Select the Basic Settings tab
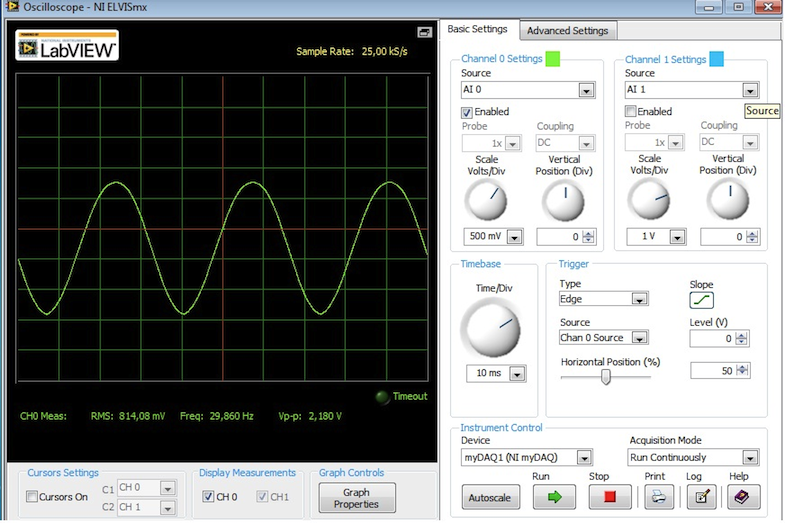This screenshot has height=523, width=785. click(x=478, y=29)
